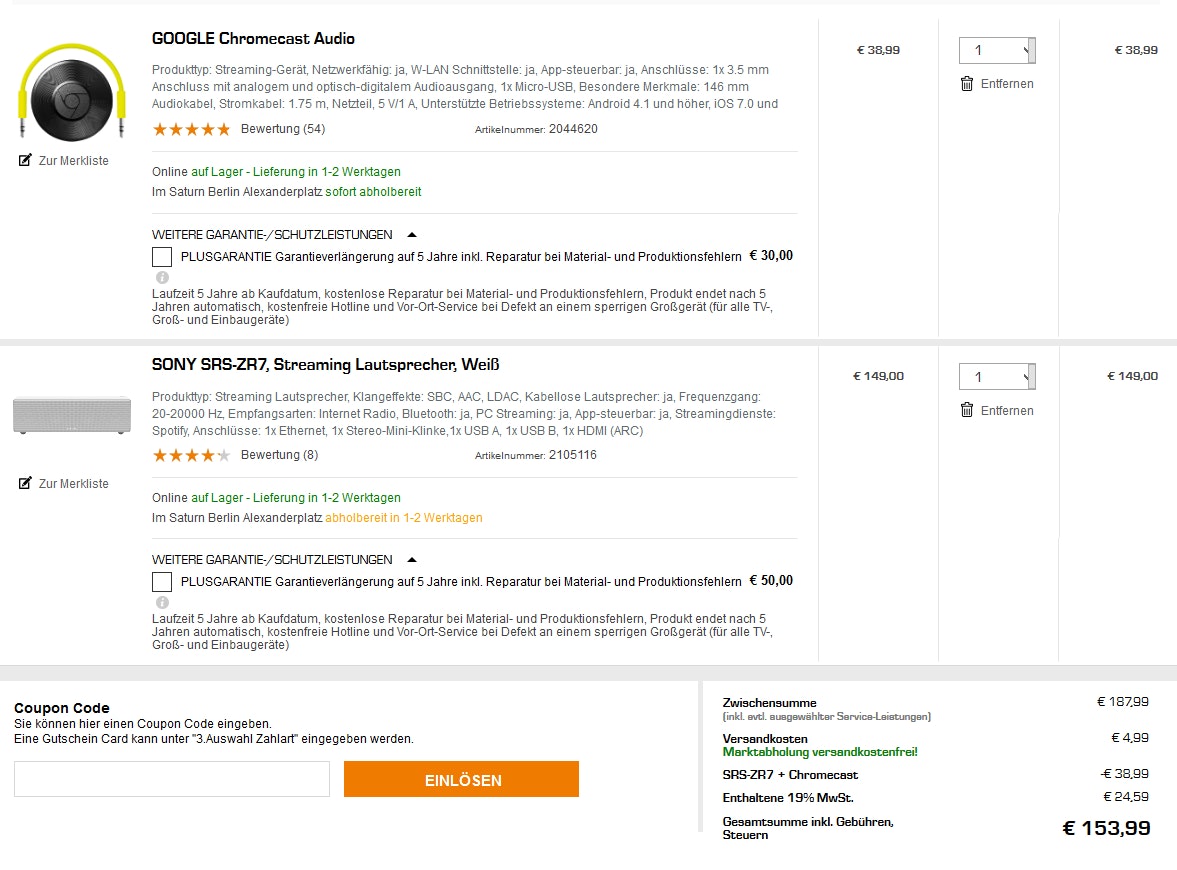The image size is (1177, 870).
Task: Click info icon under Sony Plusgarantie
Action: 162,602
